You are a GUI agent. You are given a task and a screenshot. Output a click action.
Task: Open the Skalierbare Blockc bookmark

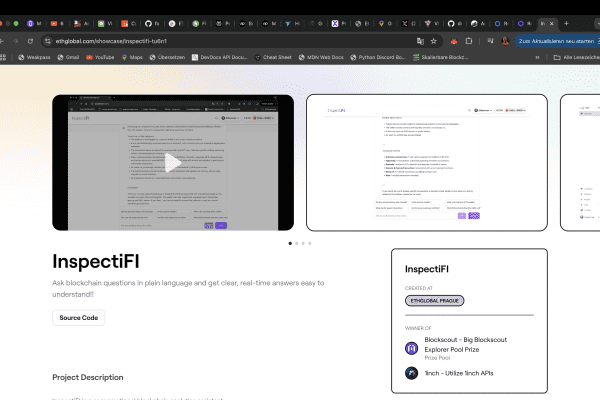tap(440, 57)
